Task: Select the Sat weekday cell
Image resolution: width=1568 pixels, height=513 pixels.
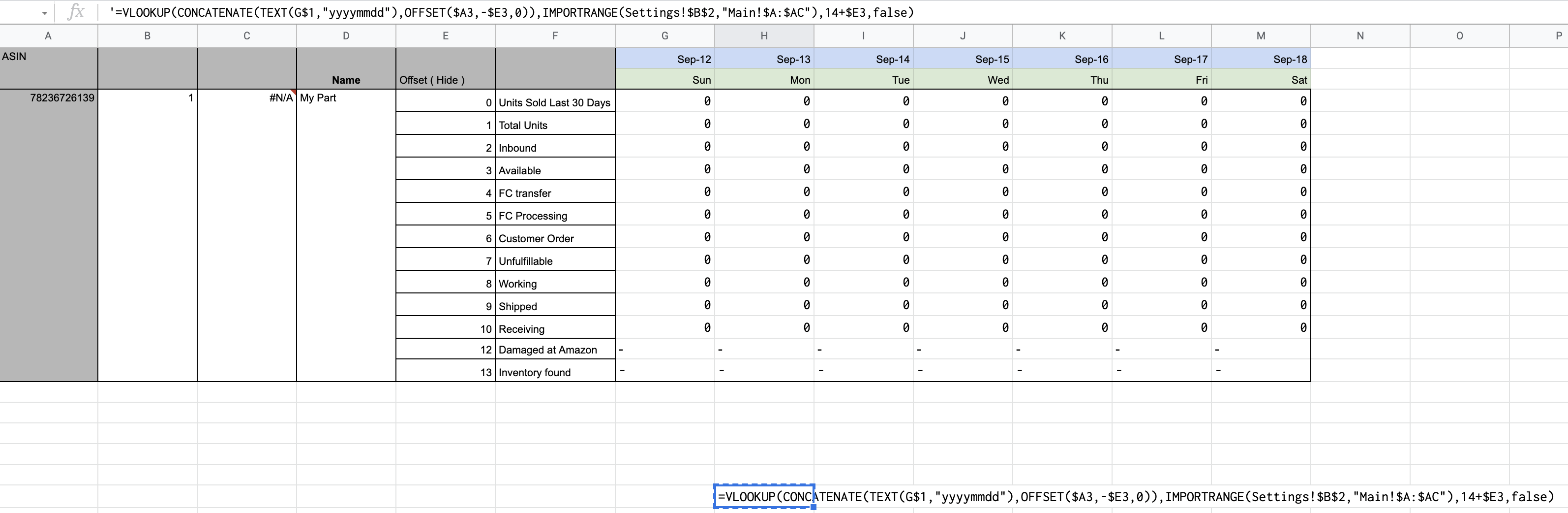Action: (x=1261, y=79)
